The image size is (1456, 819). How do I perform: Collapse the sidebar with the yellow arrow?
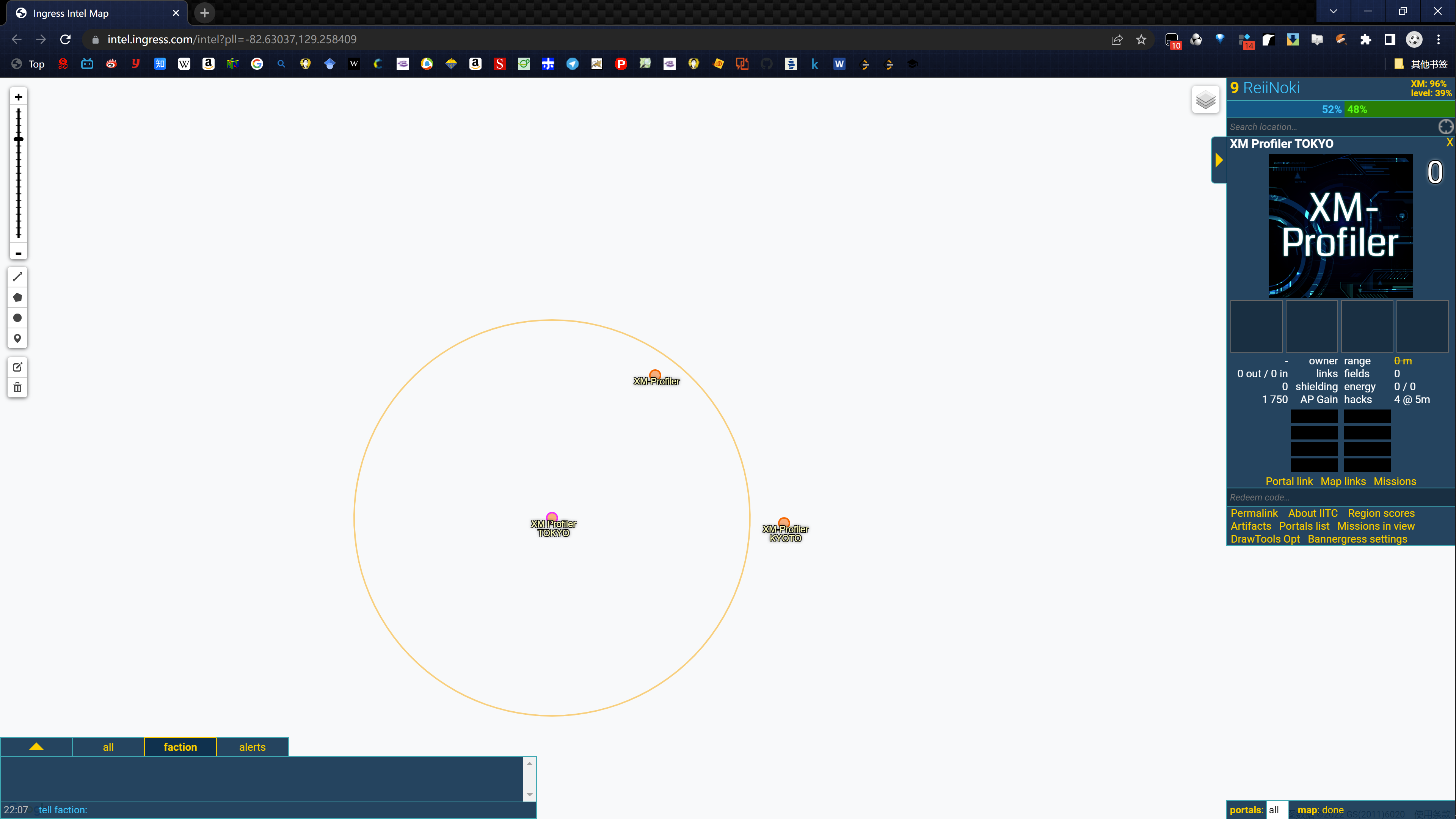pos(1219,160)
